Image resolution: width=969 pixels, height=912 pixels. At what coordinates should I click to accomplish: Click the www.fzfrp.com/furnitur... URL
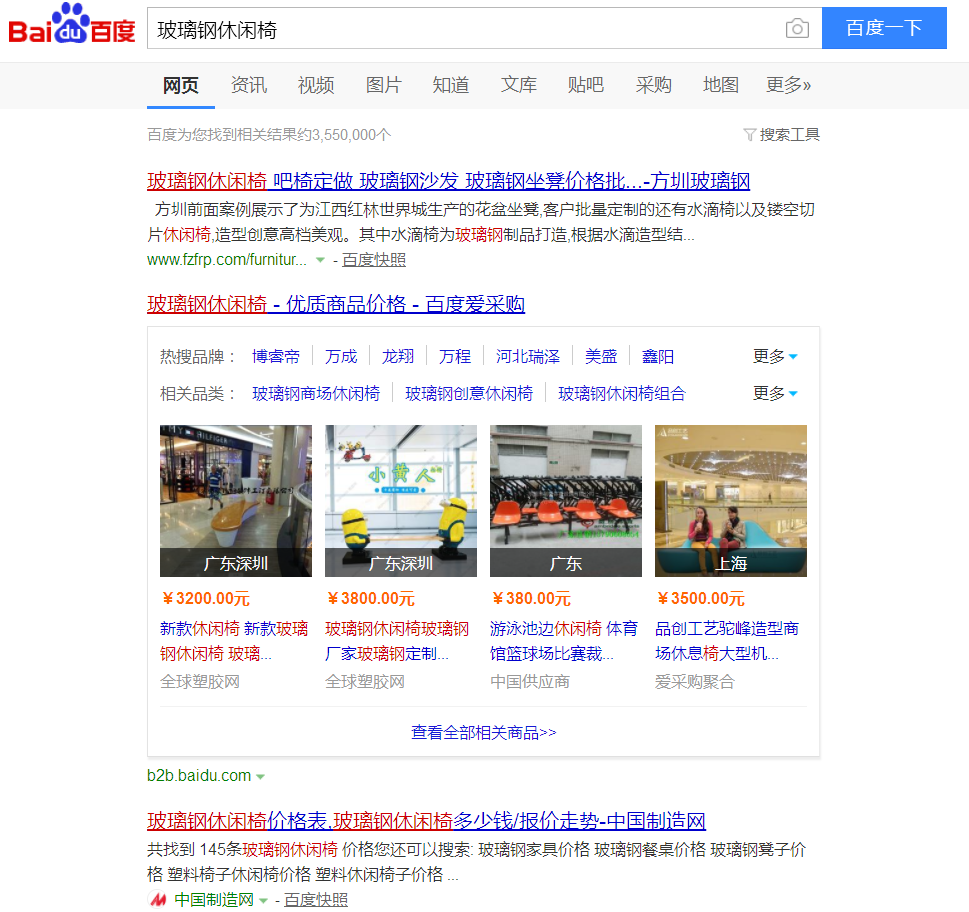point(227,260)
